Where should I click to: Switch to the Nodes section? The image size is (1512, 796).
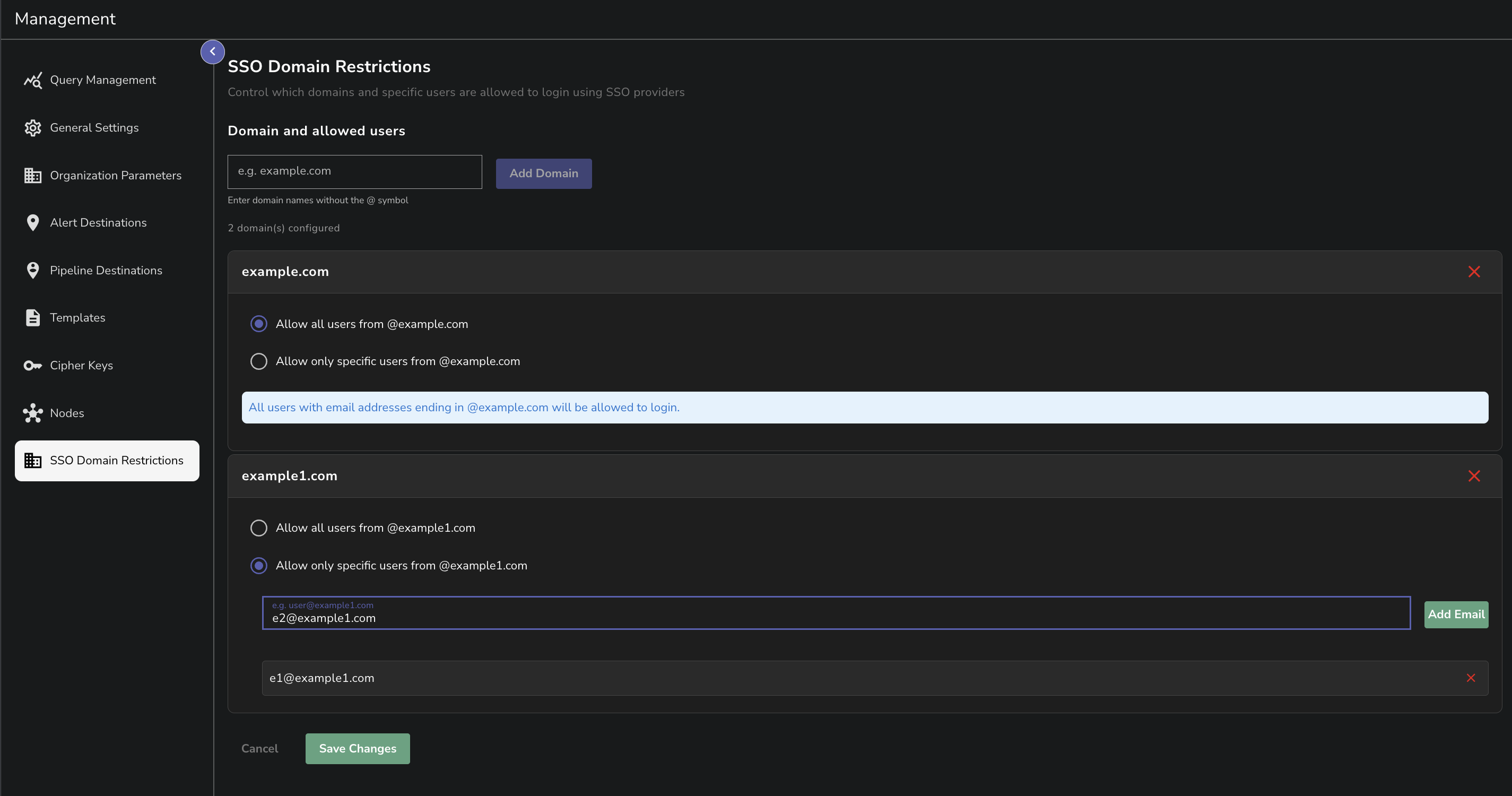pyautogui.click(x=66, y=413)
